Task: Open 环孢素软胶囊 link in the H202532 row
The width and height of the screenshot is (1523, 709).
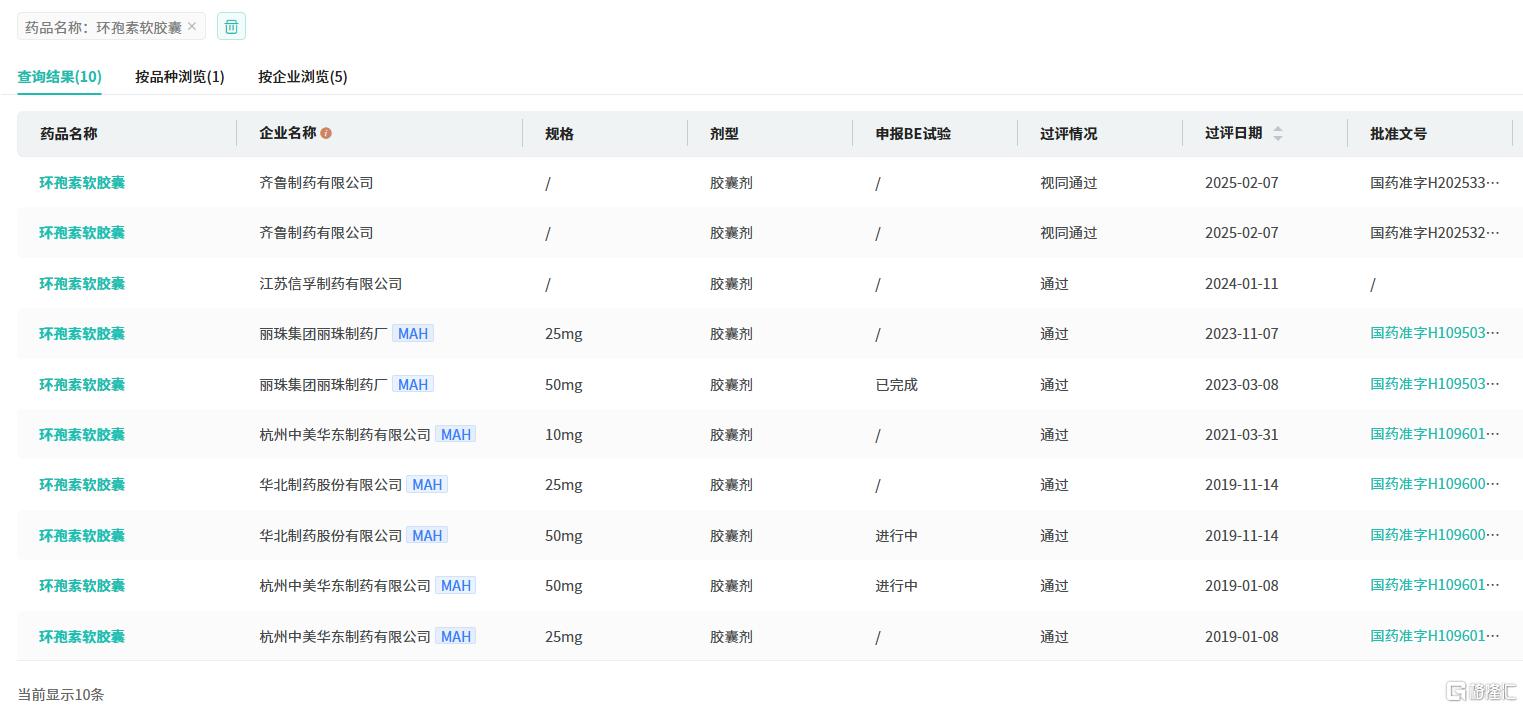Action: coord(82,233)
